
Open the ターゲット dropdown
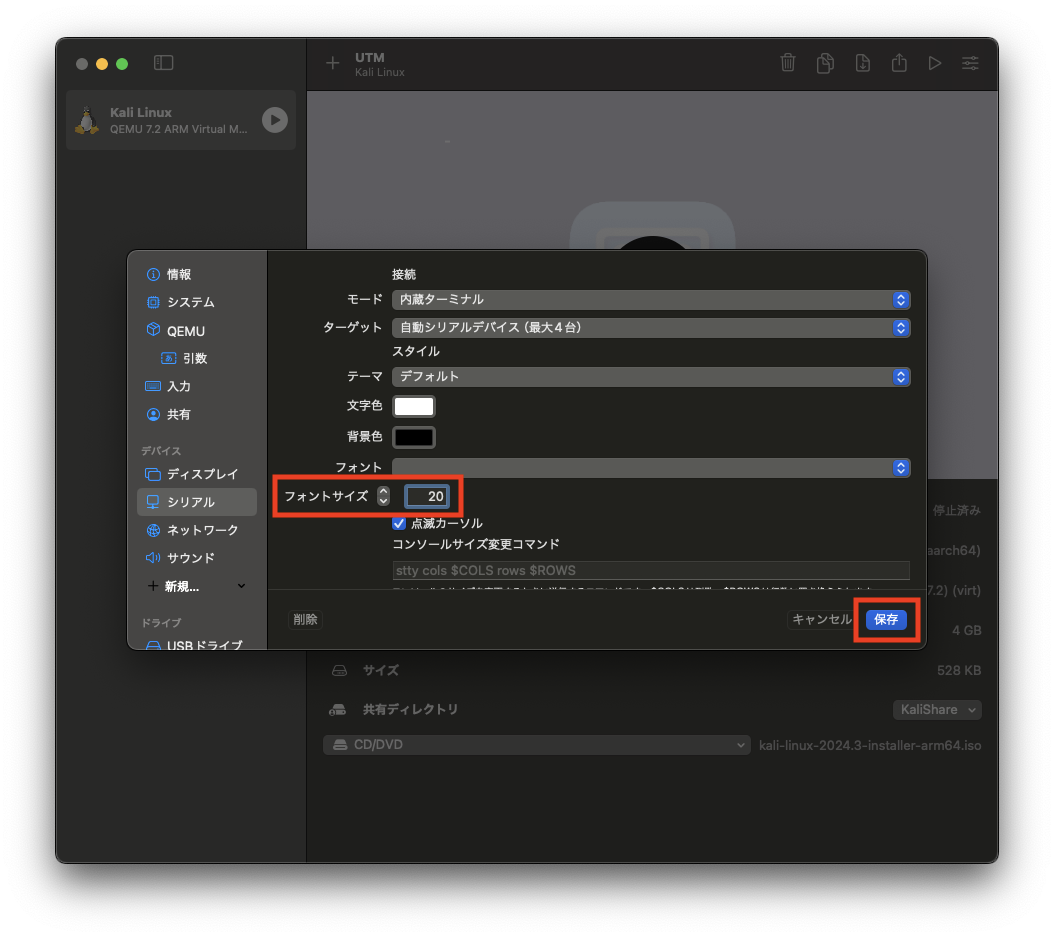[x=651, y=328]
